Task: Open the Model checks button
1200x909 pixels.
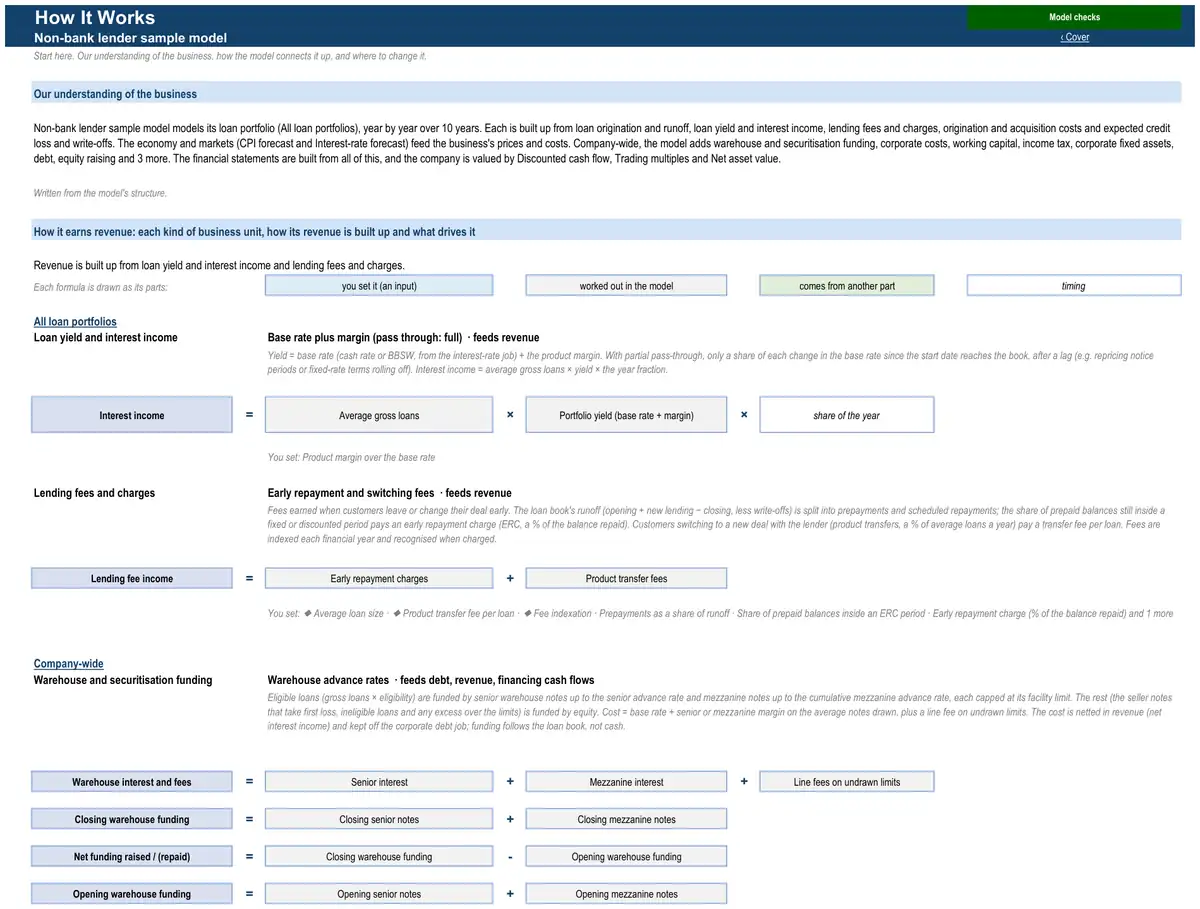Action: (x=1074, y=17)
